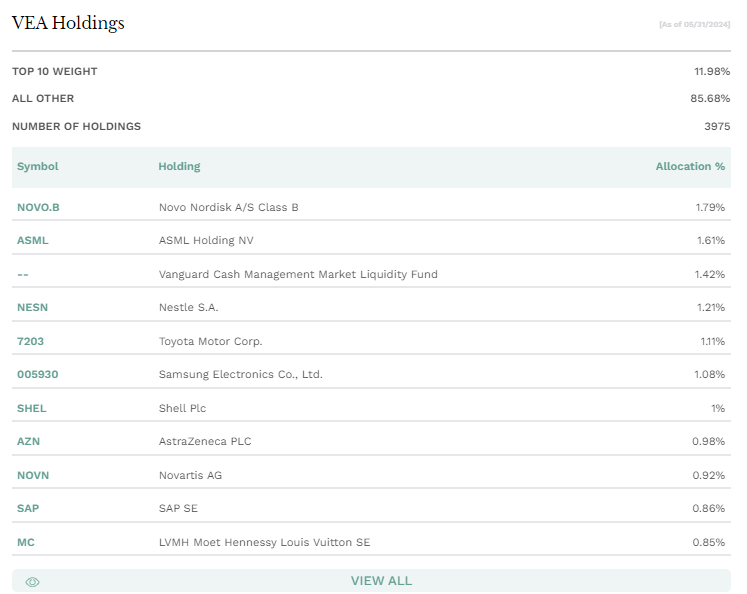The image size is (747, 594).
Task: Click the -- symbol placeholder in Vanguard row
Action: [23, 274]
